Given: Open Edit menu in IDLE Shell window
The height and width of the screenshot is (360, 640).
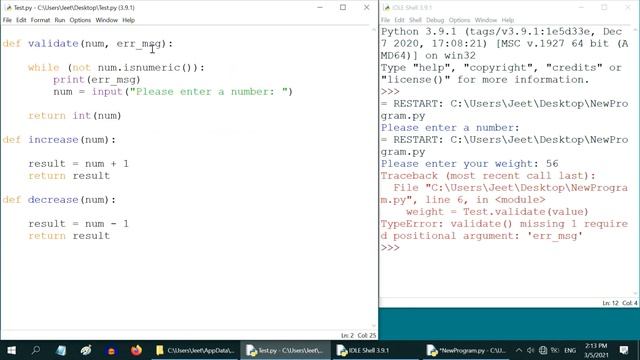Looking at the screenshot, I should point(399,20).
